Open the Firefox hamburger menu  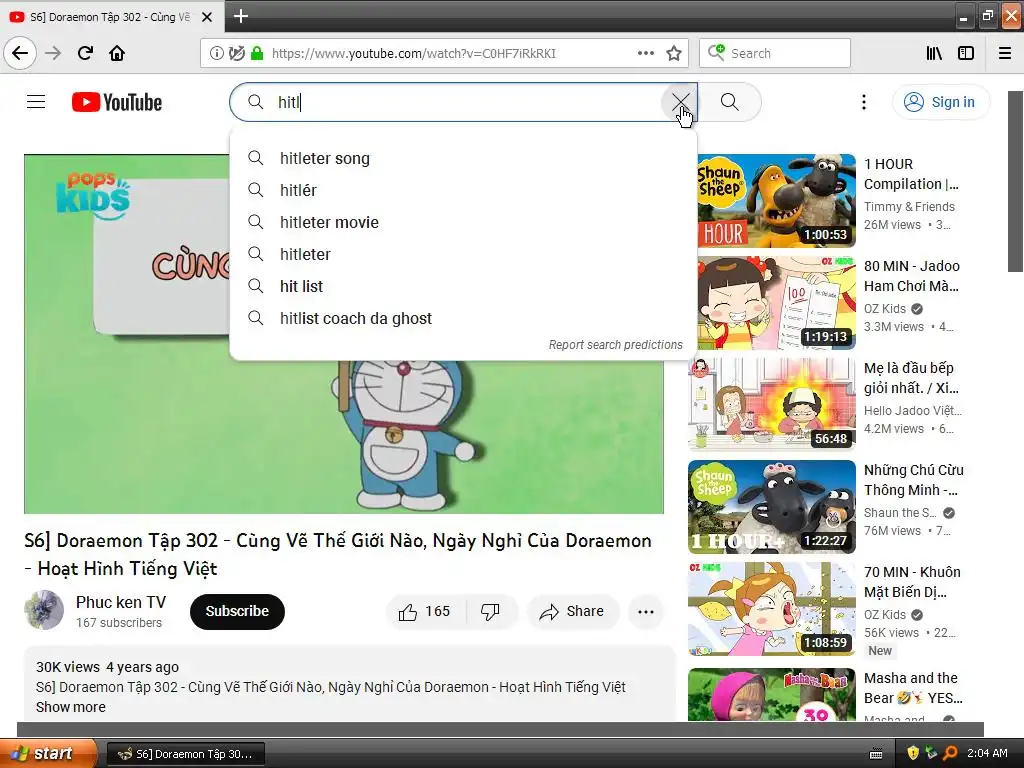[x=1005, y=53]
